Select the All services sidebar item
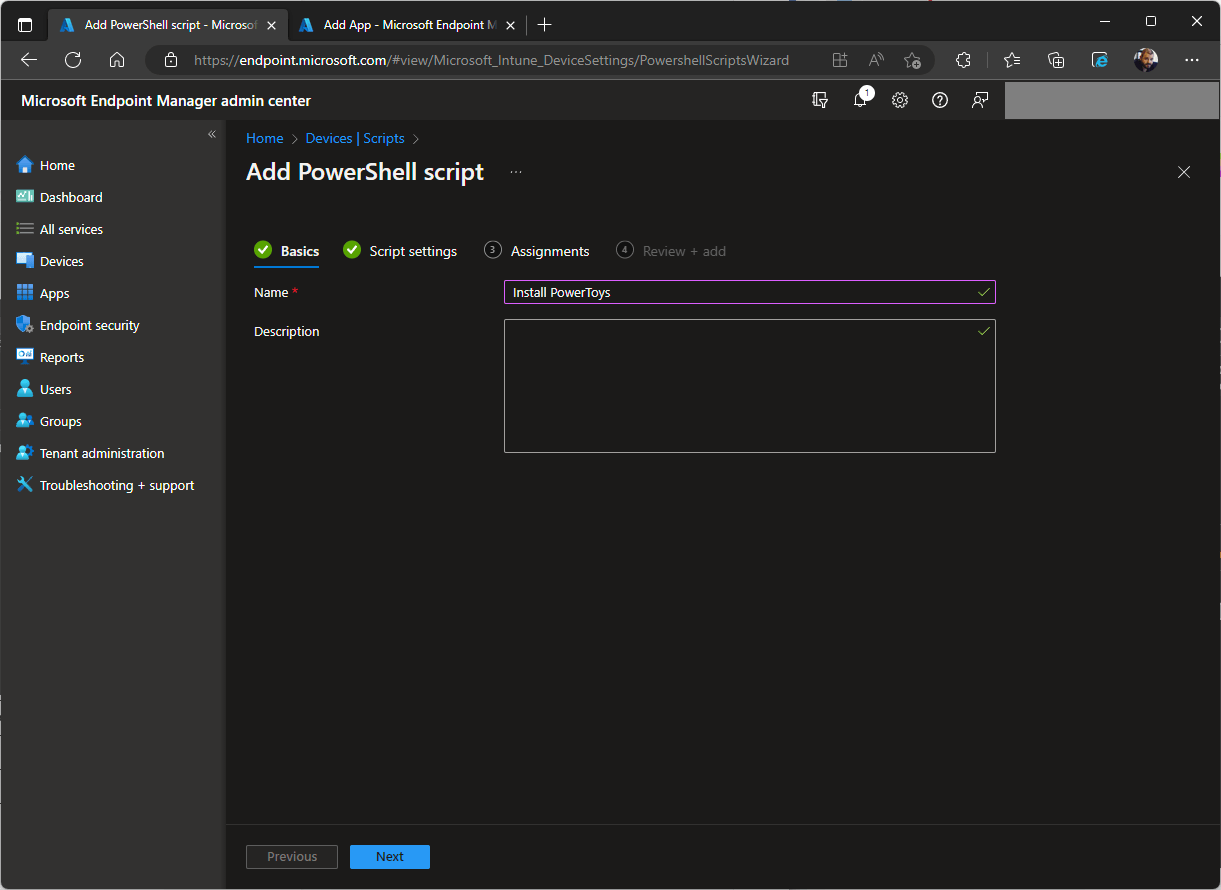 71,229
